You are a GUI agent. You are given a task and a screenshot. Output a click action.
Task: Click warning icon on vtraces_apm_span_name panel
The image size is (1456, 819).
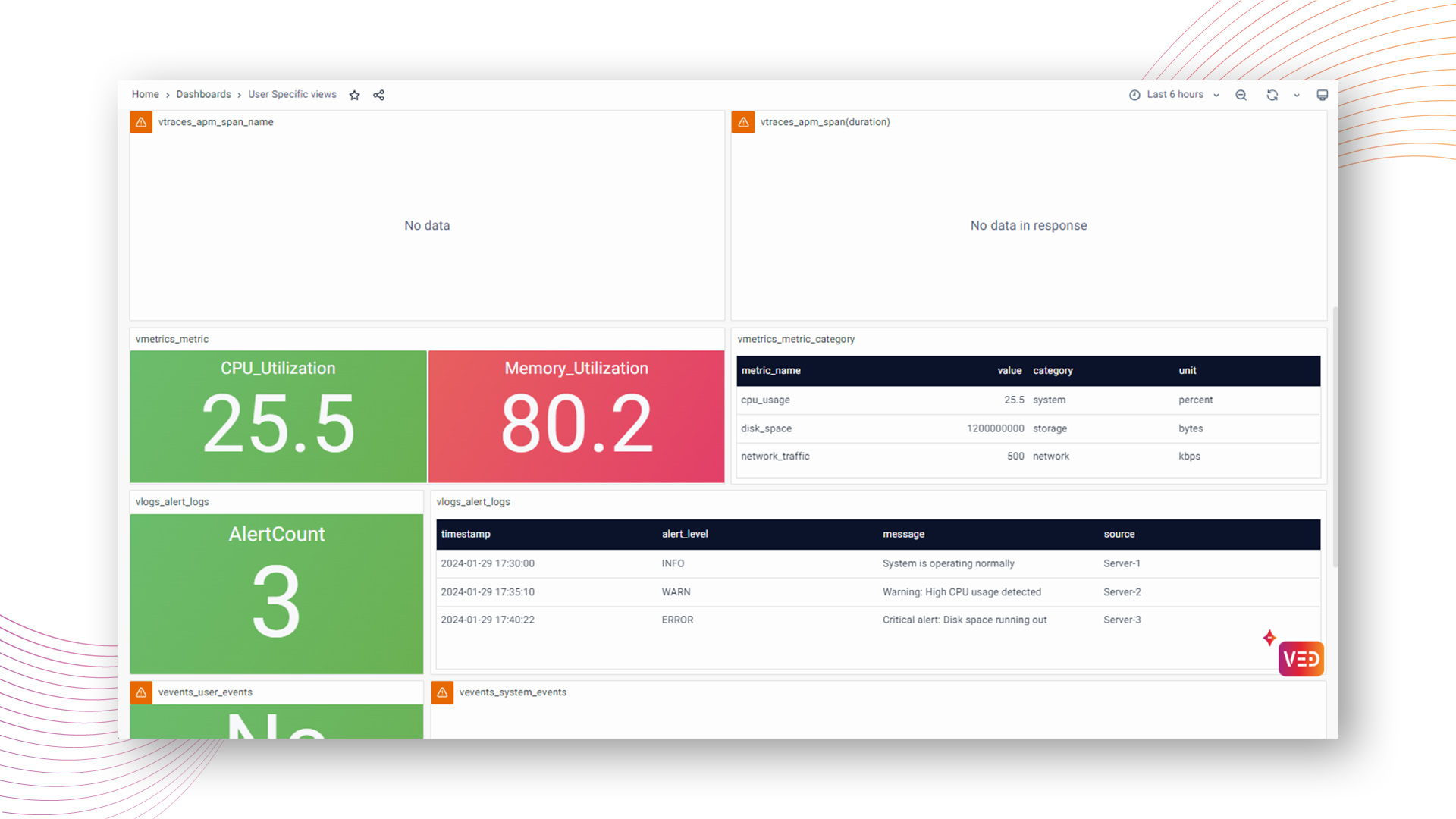(141, 122)
